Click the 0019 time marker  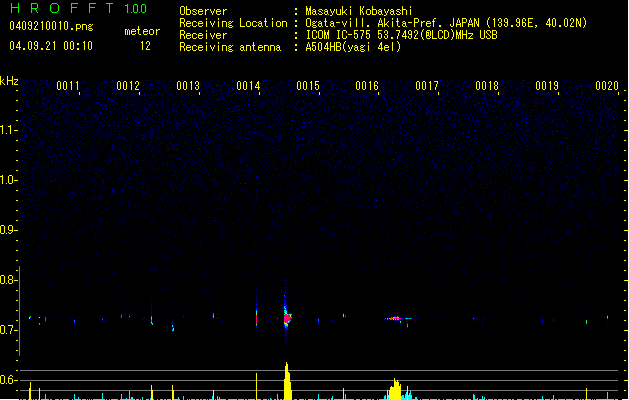(x=547, y=86)
